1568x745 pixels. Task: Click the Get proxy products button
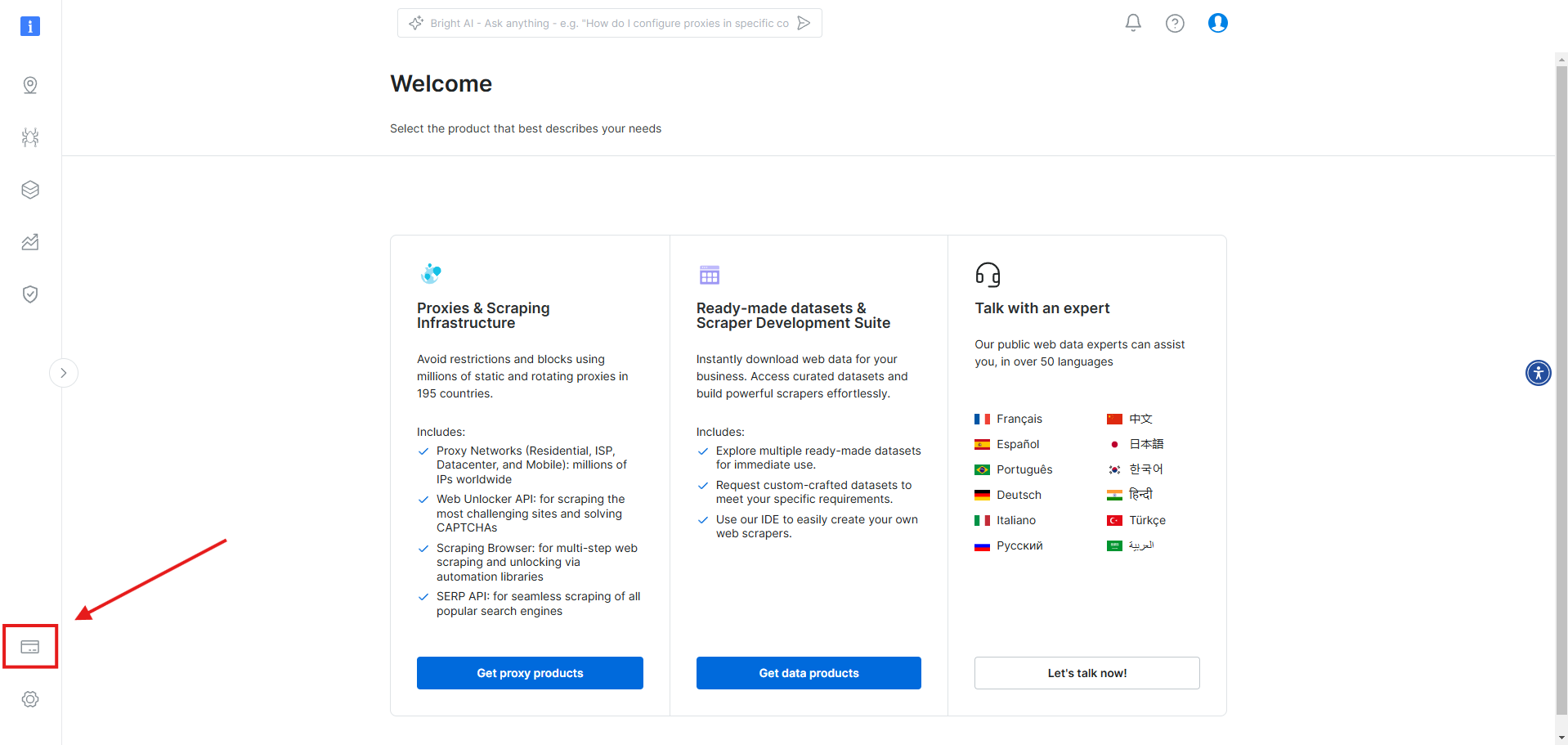point(530,673)
